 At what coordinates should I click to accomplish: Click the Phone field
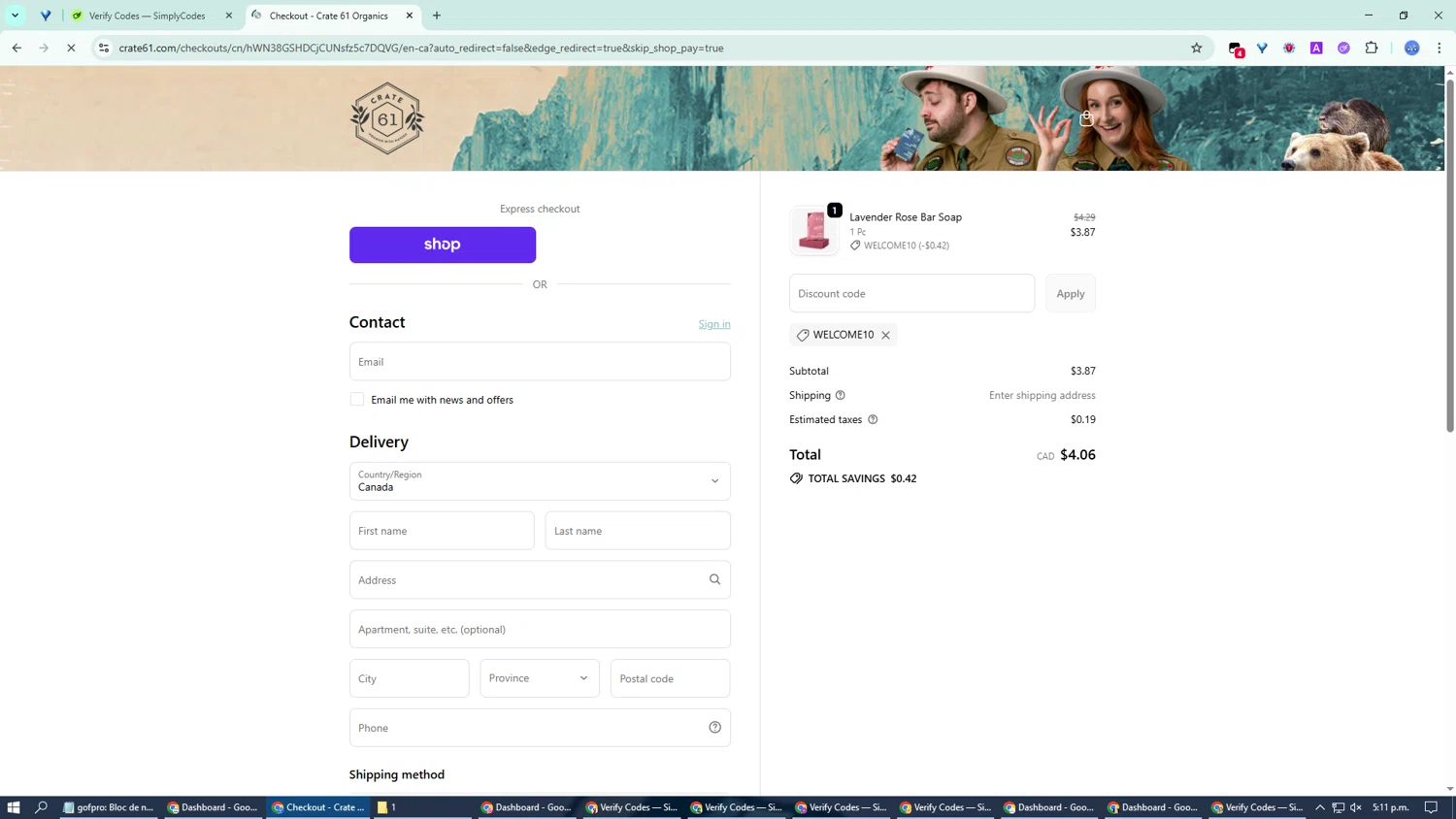point(540,728)
